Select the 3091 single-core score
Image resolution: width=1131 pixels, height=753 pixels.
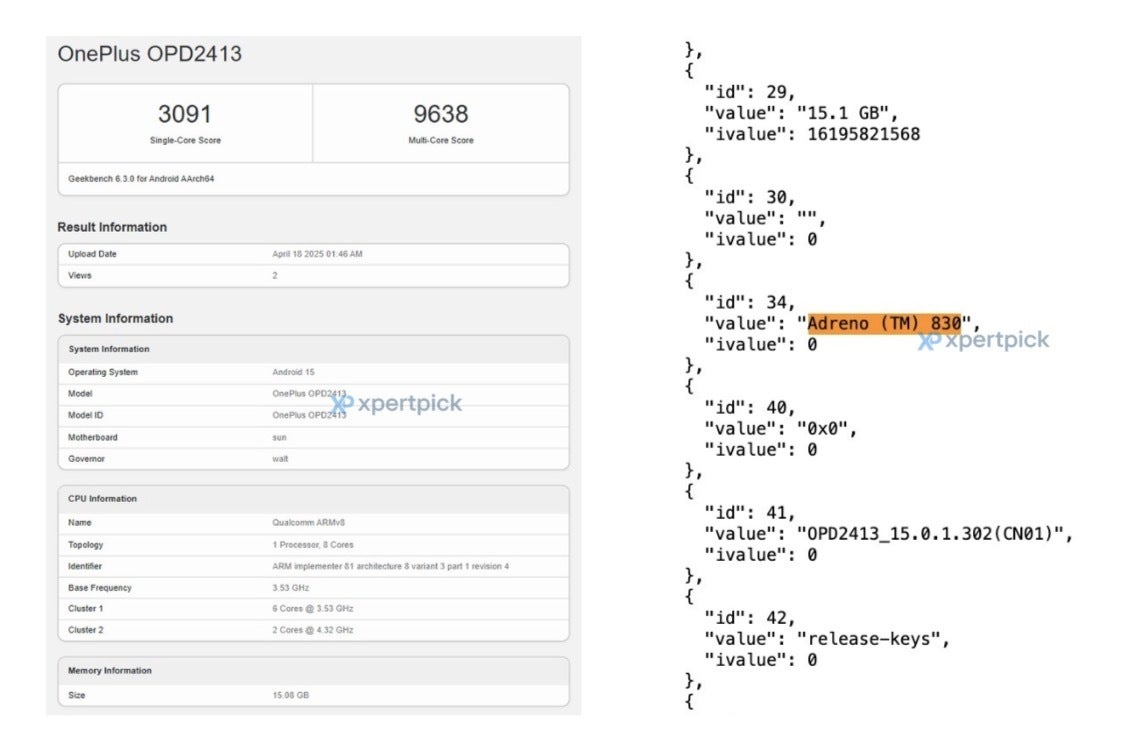tap(185, 114)
